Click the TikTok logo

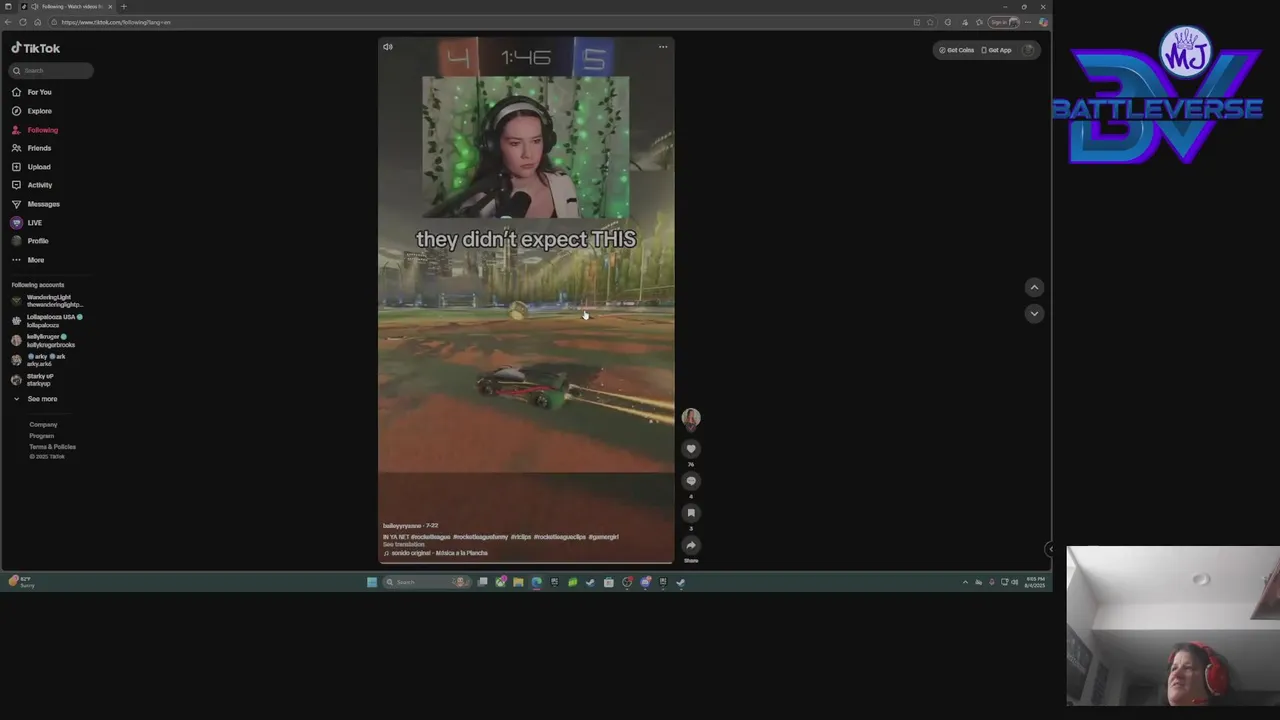pyautogui.click(x=36, y=48)
